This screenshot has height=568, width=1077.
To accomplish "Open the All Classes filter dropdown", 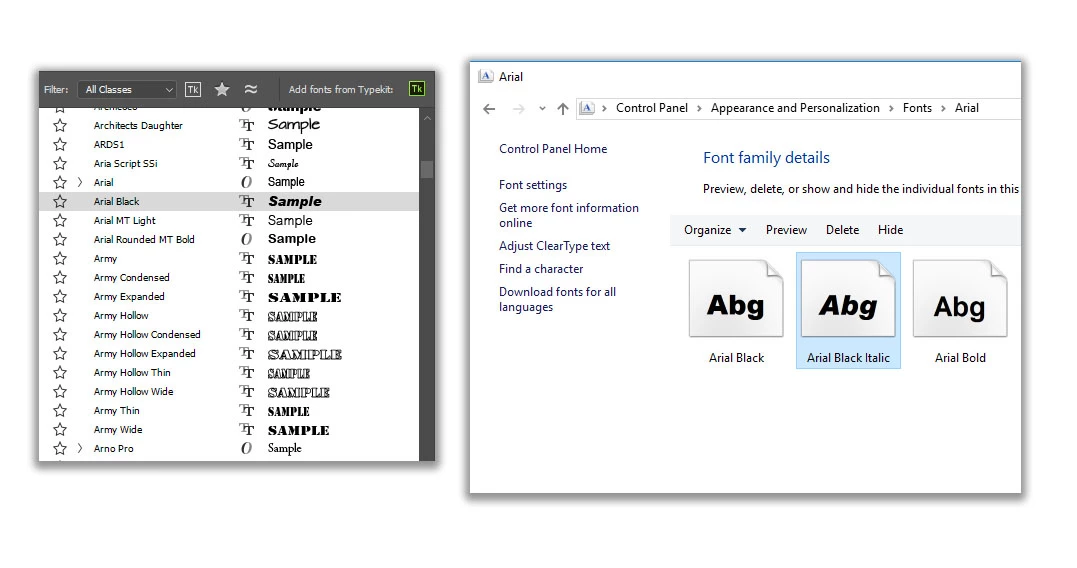I will (x=127, y=89).
